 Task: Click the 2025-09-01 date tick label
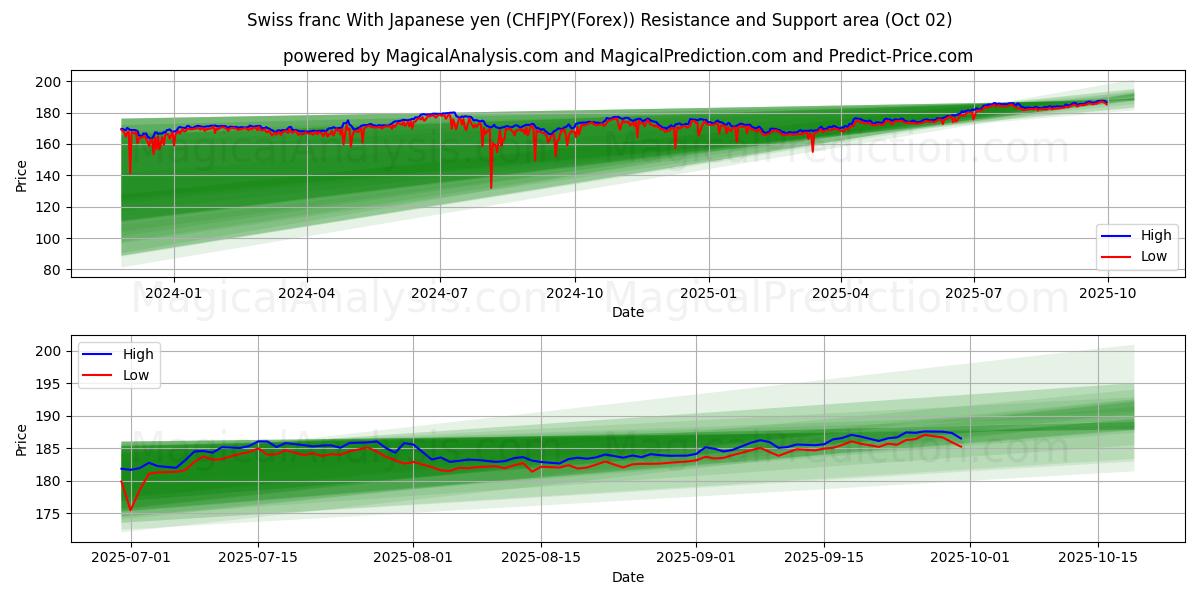pos(696,558)
